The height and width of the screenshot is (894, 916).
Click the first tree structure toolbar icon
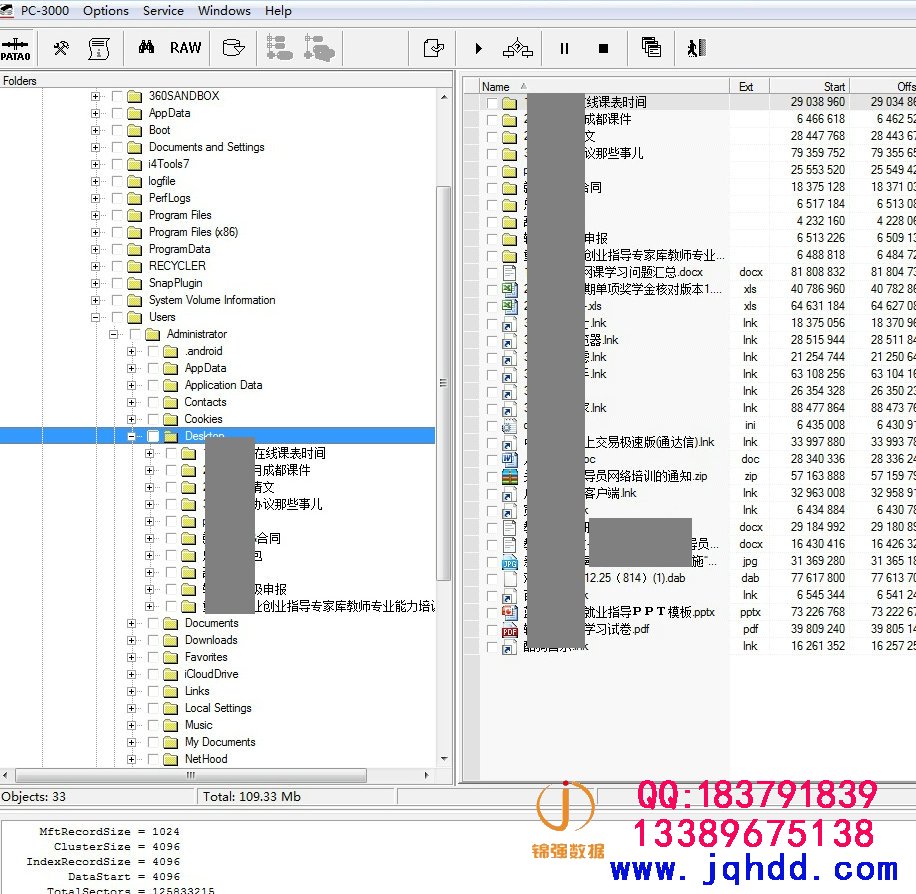coord(279,48)
